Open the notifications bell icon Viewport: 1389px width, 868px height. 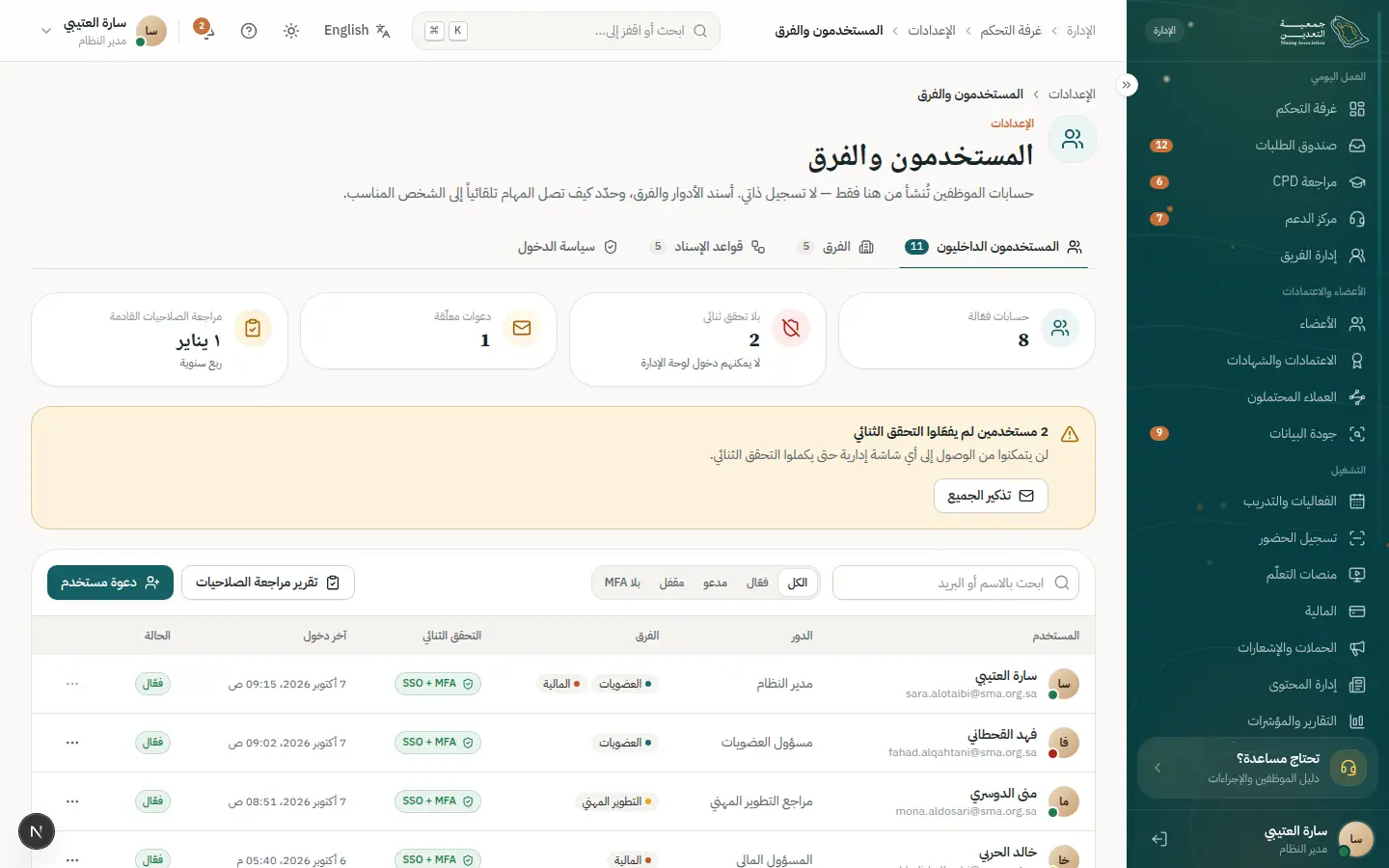(205, 30)
